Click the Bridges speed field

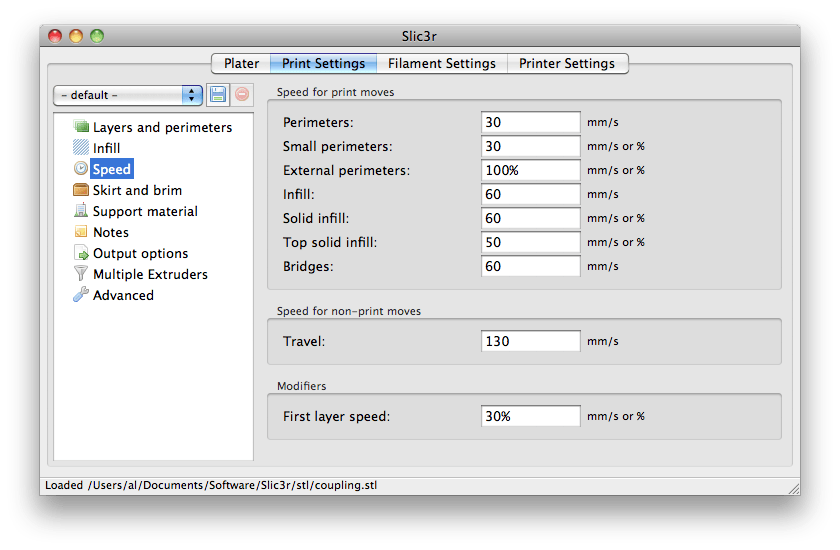[530, 266]
